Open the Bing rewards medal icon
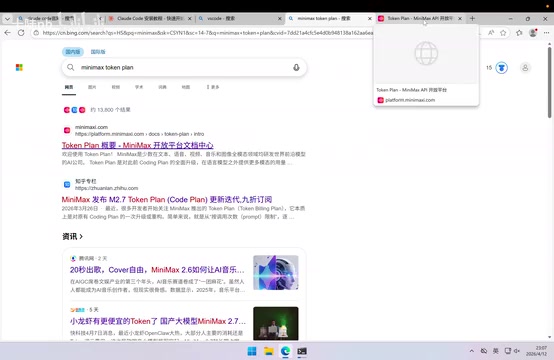 [501, 67]
